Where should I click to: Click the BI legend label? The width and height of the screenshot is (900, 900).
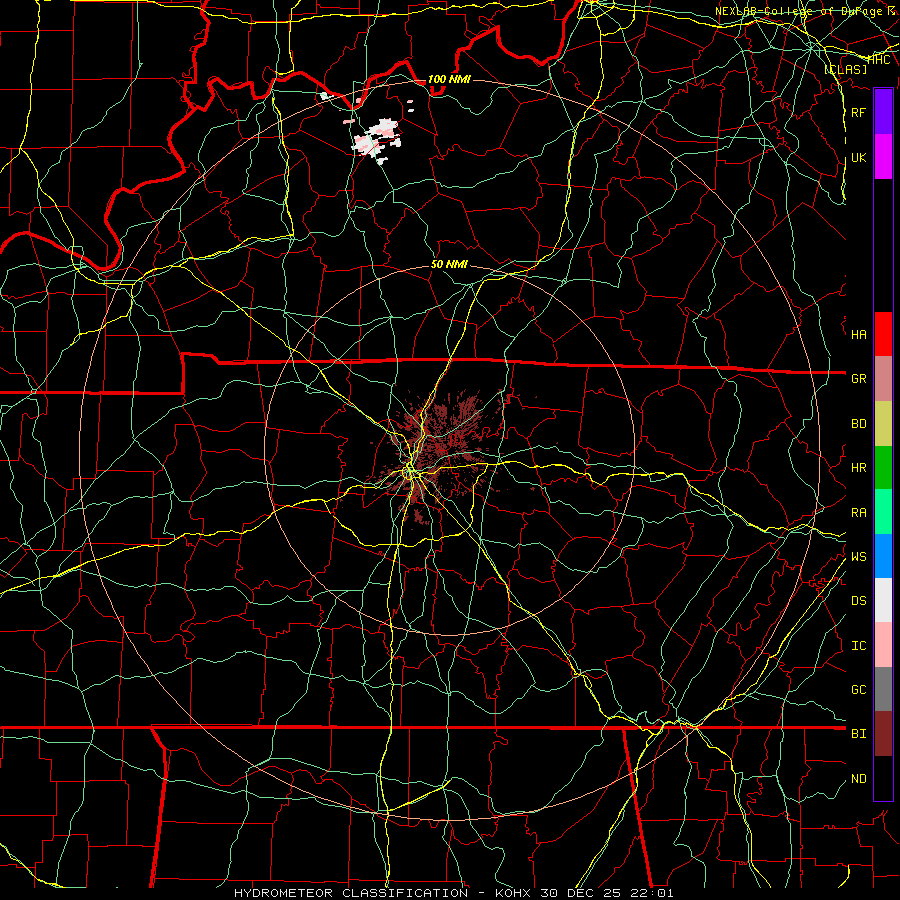click(x=859, y=734)
